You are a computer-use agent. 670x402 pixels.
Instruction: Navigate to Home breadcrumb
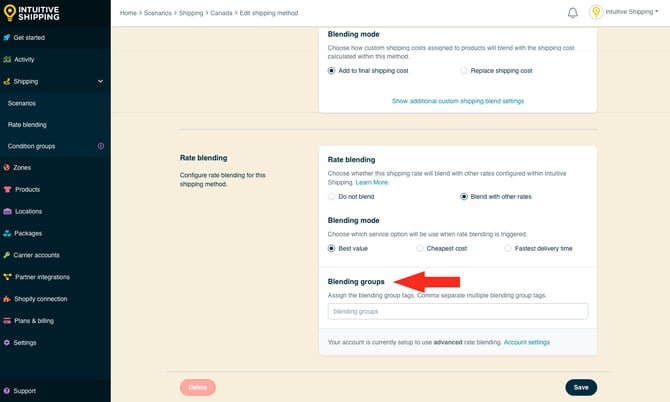pos(128,13)
